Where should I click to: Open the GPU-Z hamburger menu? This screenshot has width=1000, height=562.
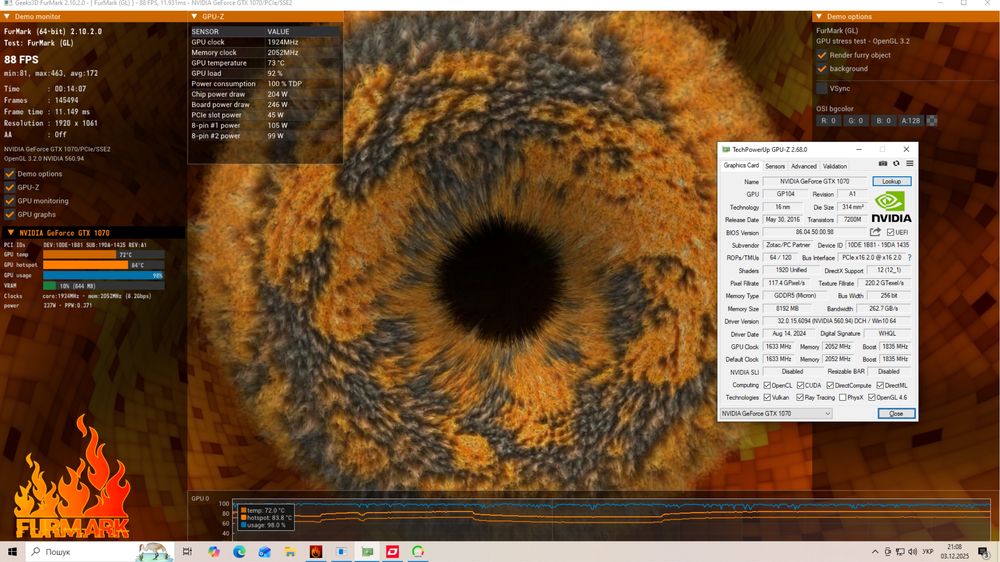pyautogui.click(x=910, y=164)
